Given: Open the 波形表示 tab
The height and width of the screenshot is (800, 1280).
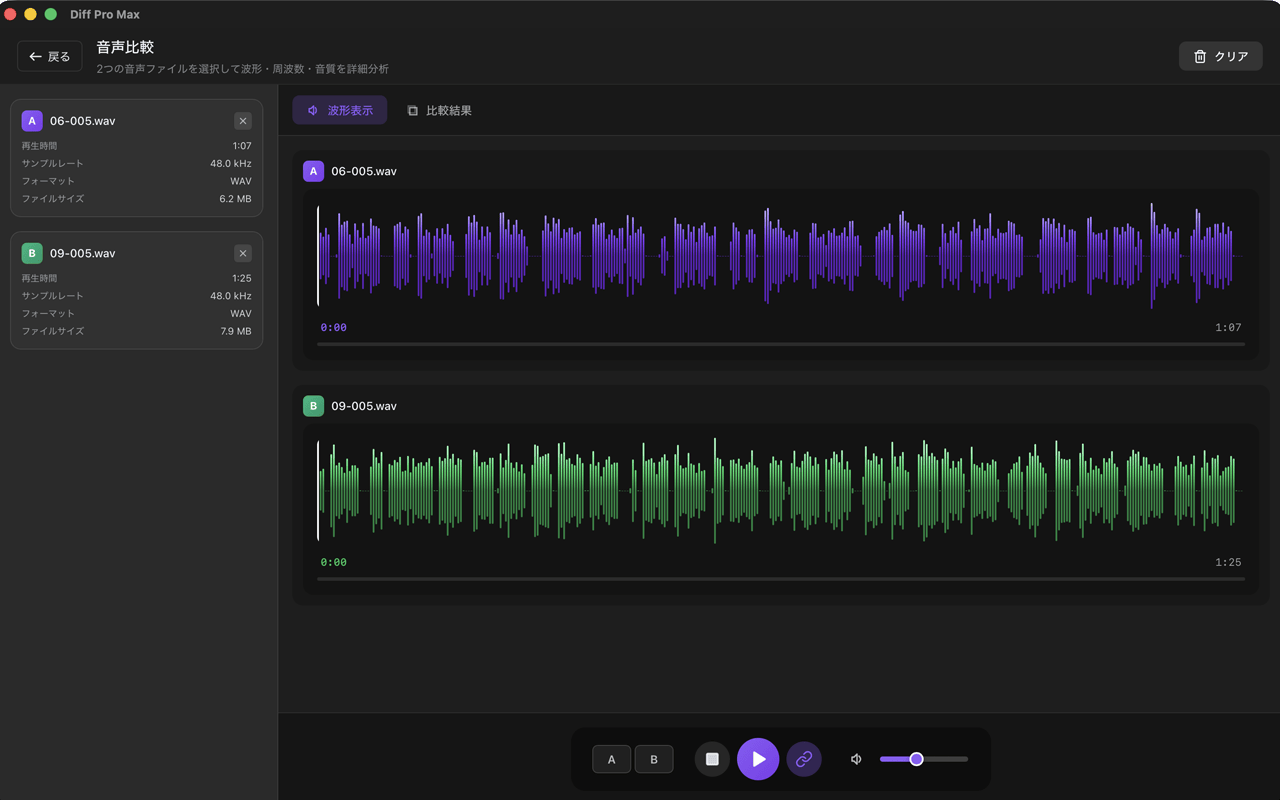Looking at the screenshot, I should tap(340, 111).
